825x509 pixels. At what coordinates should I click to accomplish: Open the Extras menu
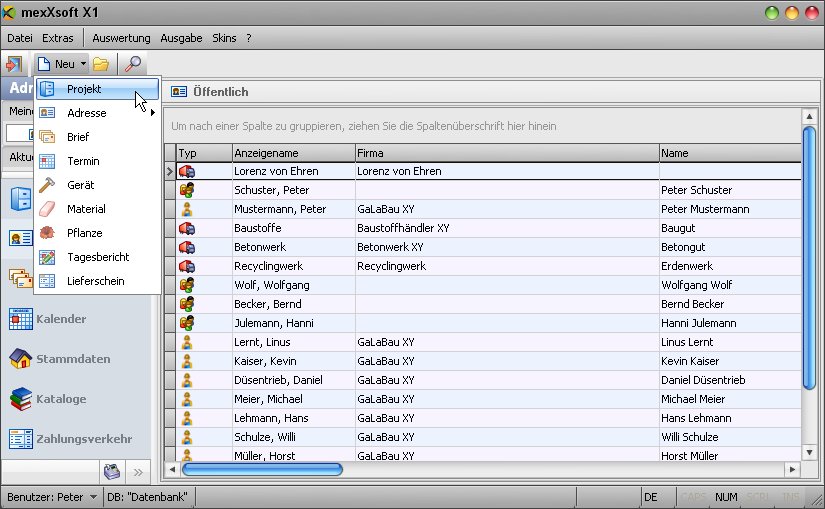click(x=58, y=38)
